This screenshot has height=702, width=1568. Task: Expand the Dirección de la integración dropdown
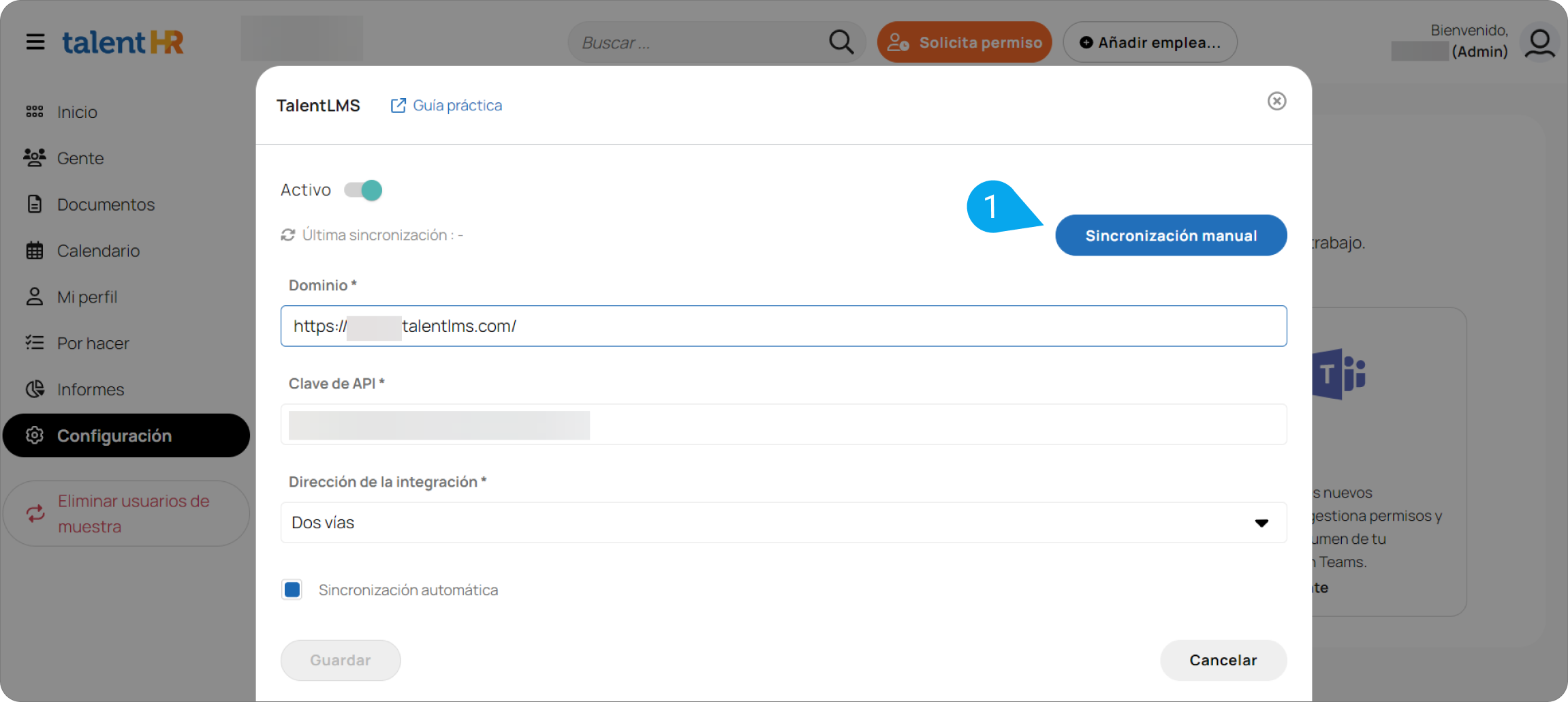click(784, 523)
